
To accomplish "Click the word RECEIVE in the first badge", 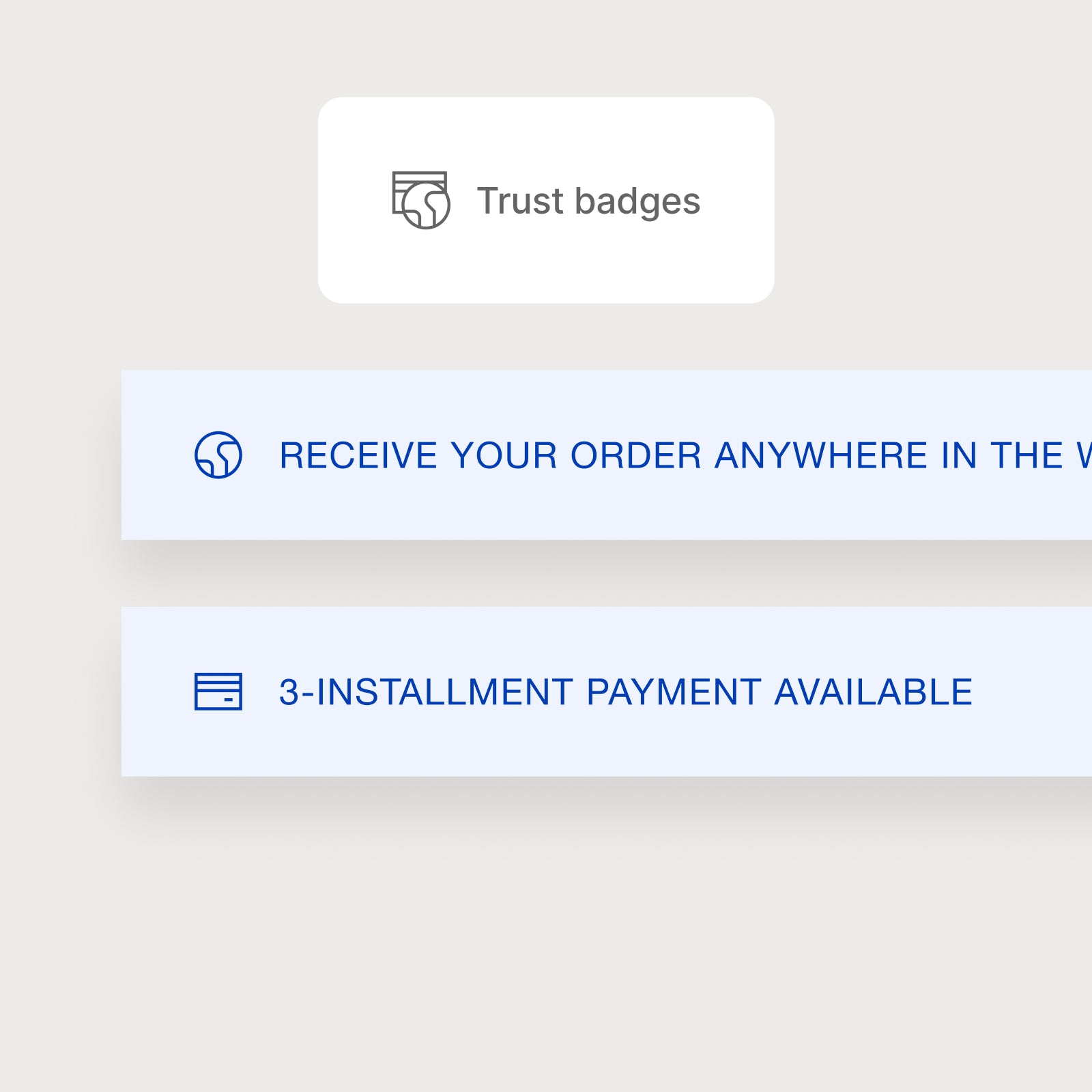I will (358, 455).
